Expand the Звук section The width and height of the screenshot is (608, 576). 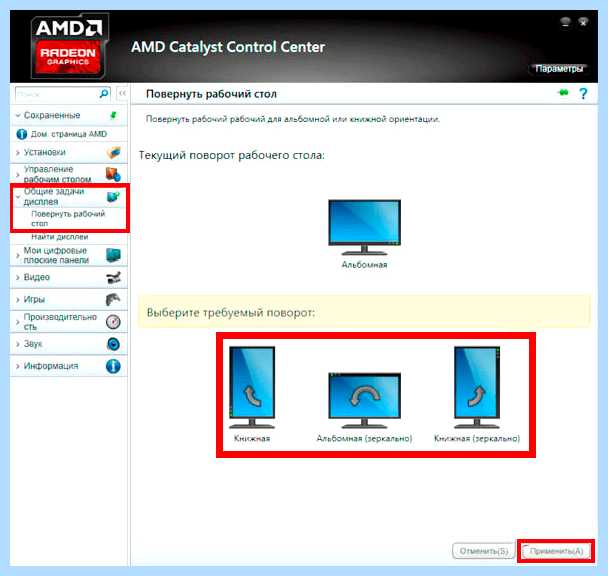point(17,344)
